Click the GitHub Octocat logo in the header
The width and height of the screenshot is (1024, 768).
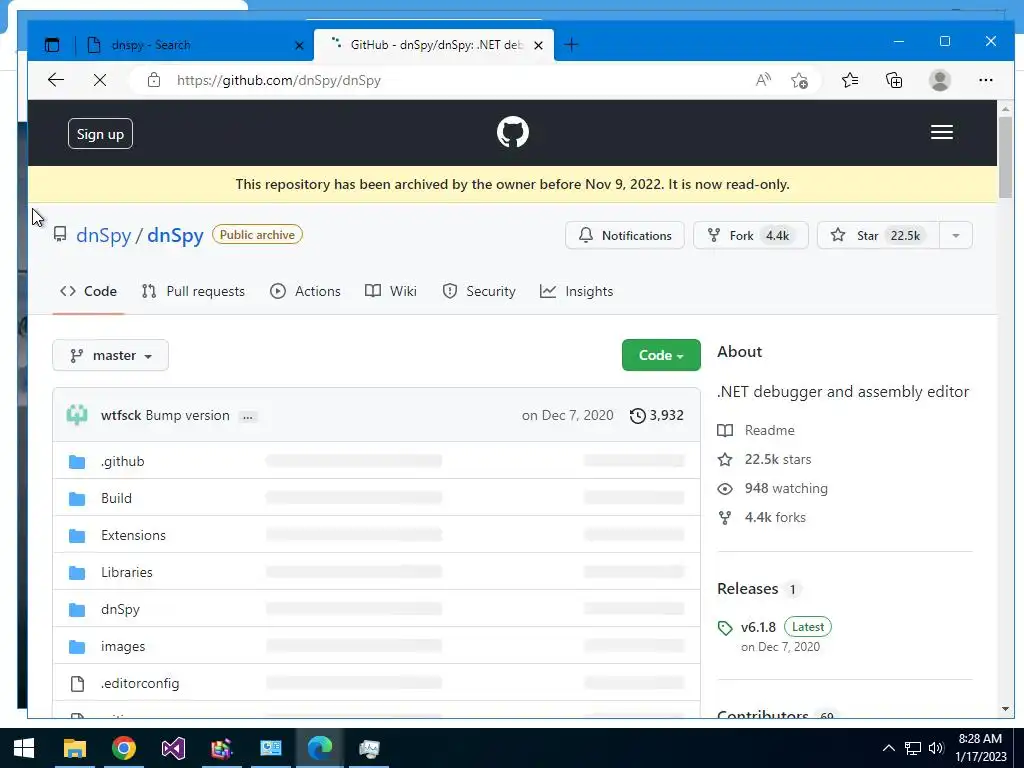(513, 133)
